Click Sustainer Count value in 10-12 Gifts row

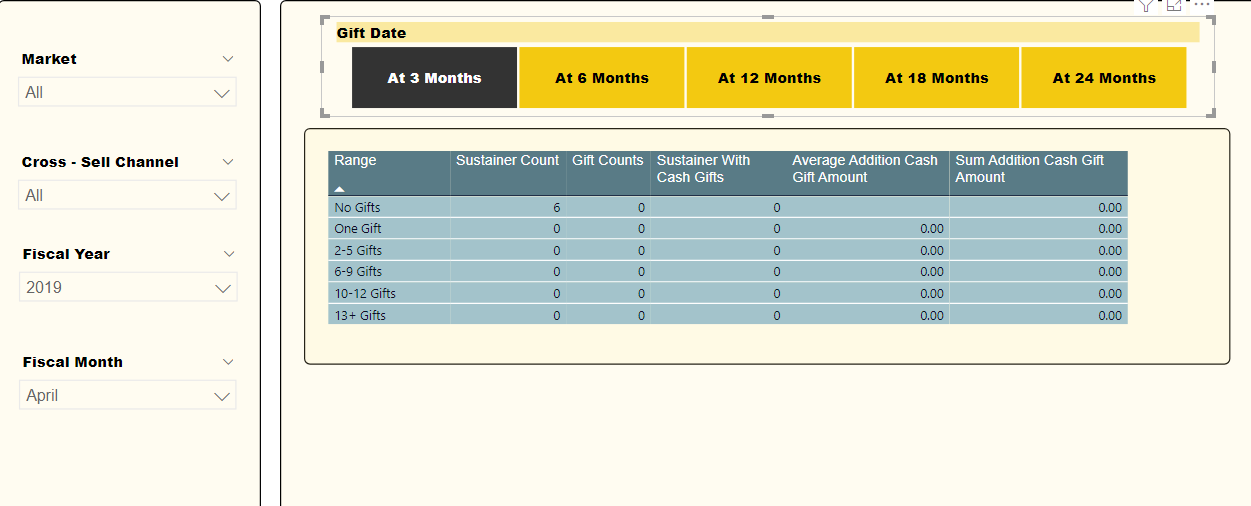[x=556, y=294]
